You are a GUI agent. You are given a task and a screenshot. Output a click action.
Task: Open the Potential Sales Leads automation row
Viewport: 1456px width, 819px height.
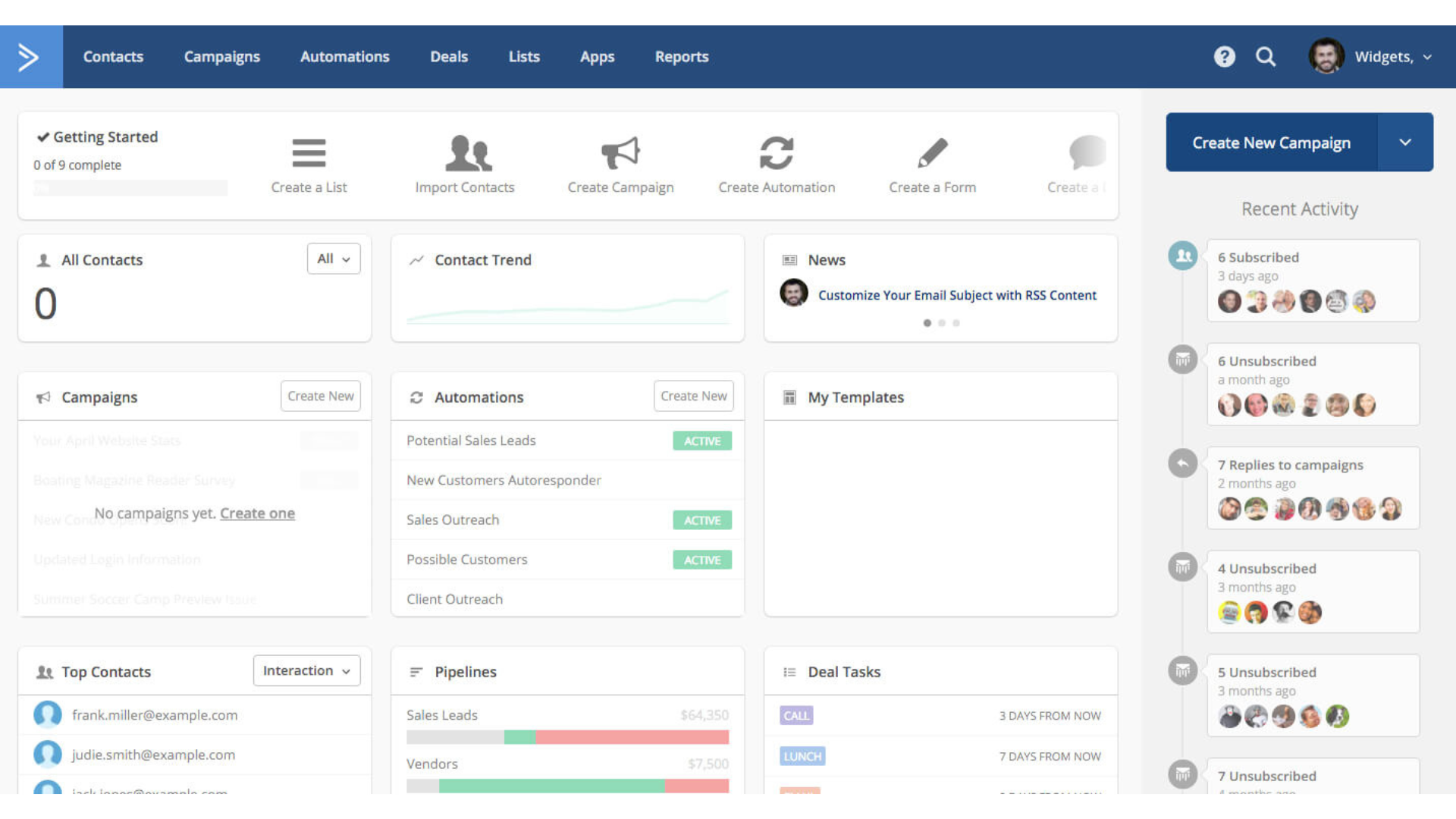471,441
